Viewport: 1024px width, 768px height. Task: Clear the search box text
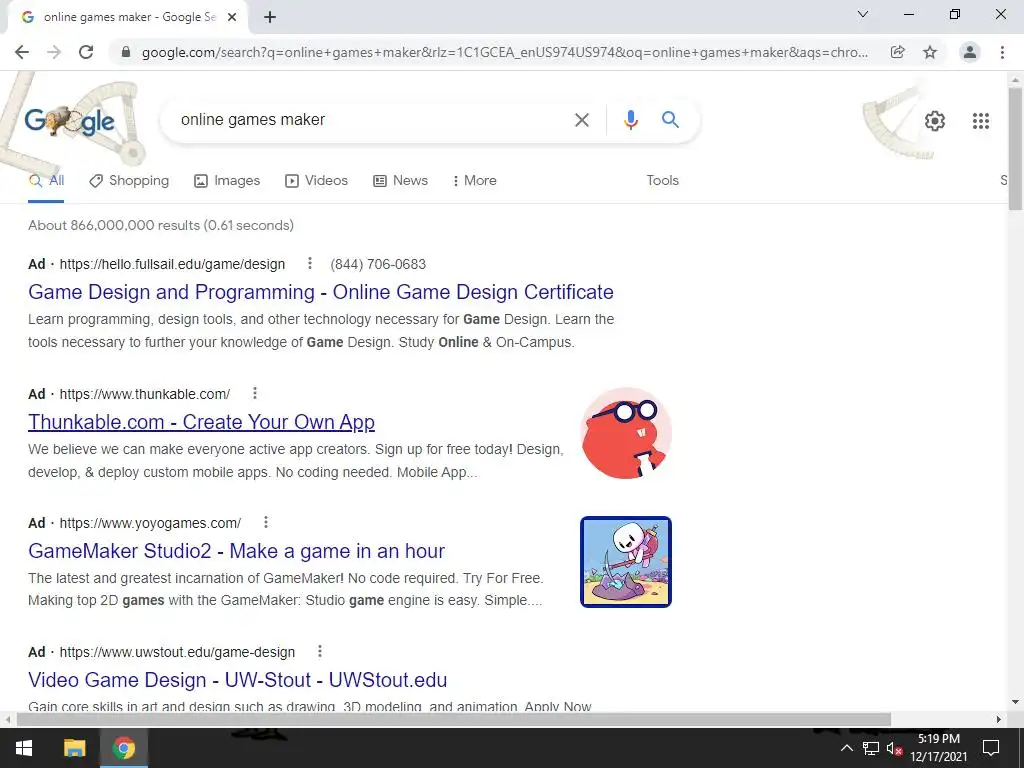point(581,120)
